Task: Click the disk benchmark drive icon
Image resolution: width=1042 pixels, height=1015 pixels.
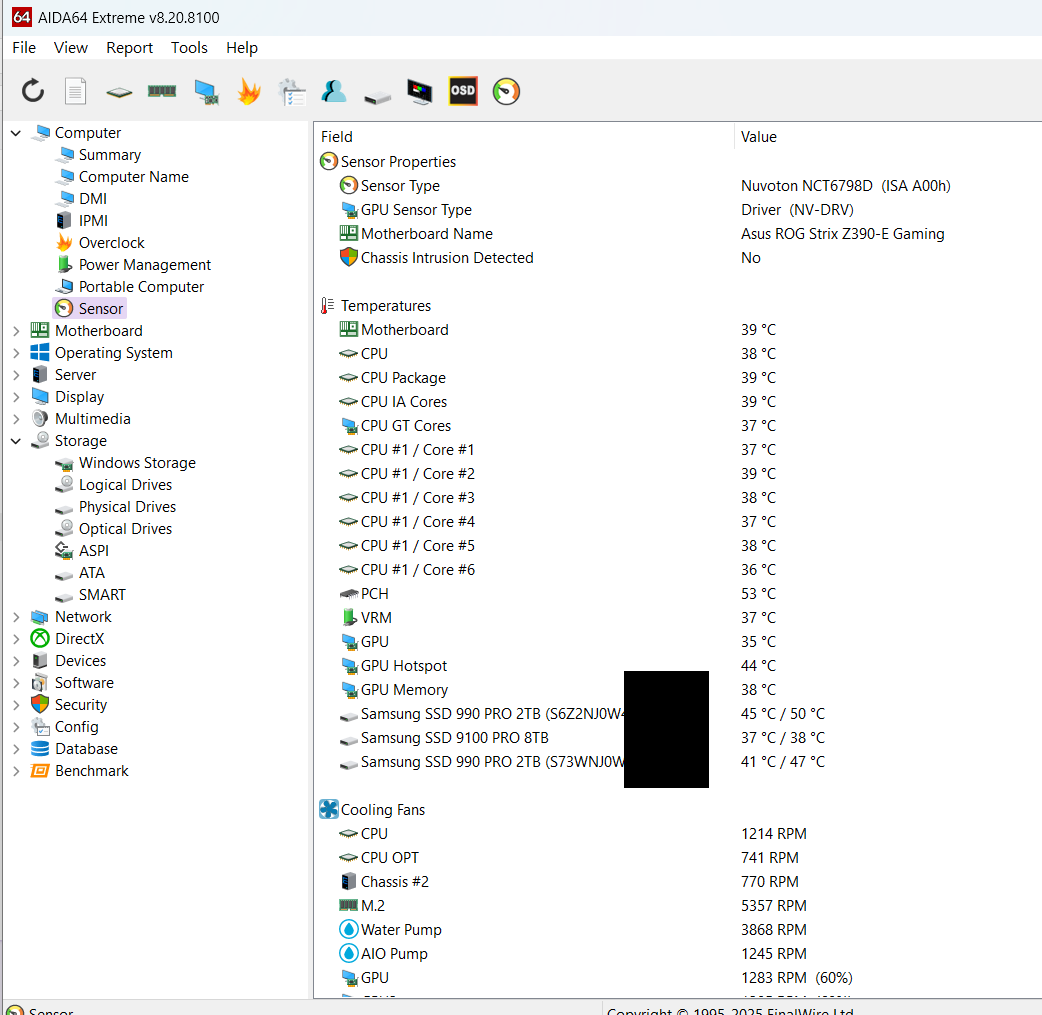Action: tap(377, 92)
